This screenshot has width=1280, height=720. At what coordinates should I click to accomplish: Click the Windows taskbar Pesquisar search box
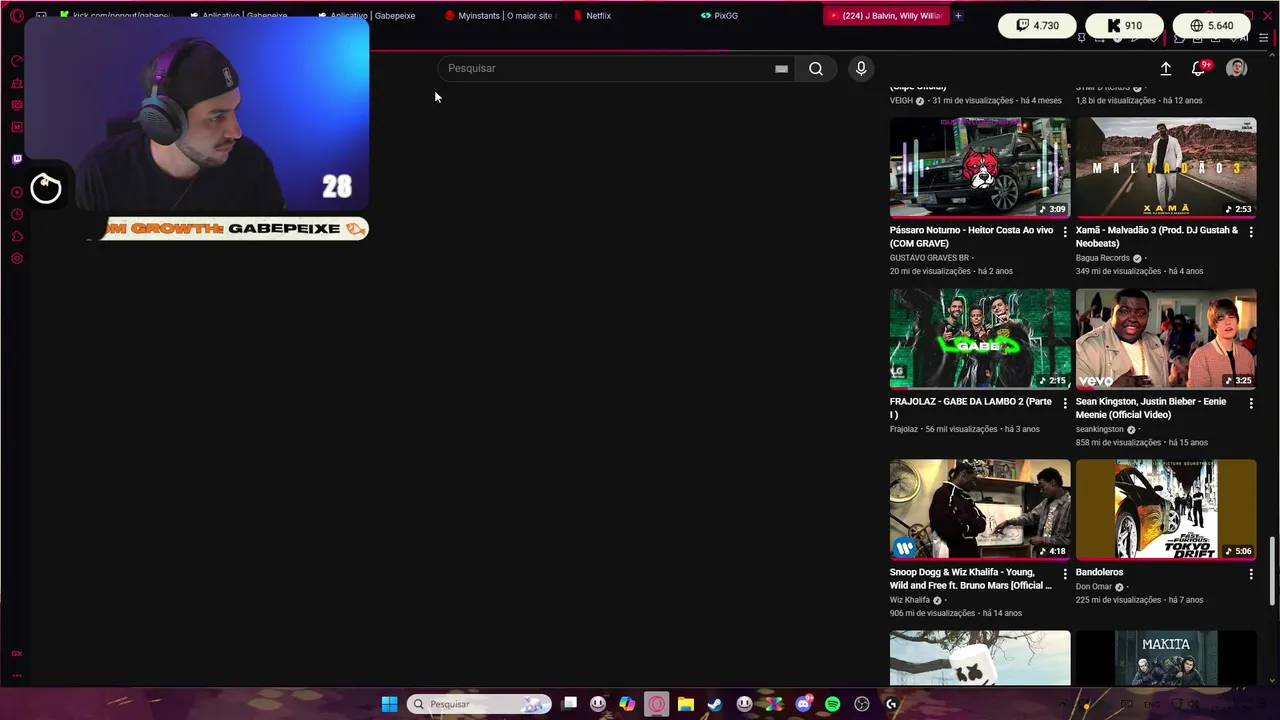479,704
